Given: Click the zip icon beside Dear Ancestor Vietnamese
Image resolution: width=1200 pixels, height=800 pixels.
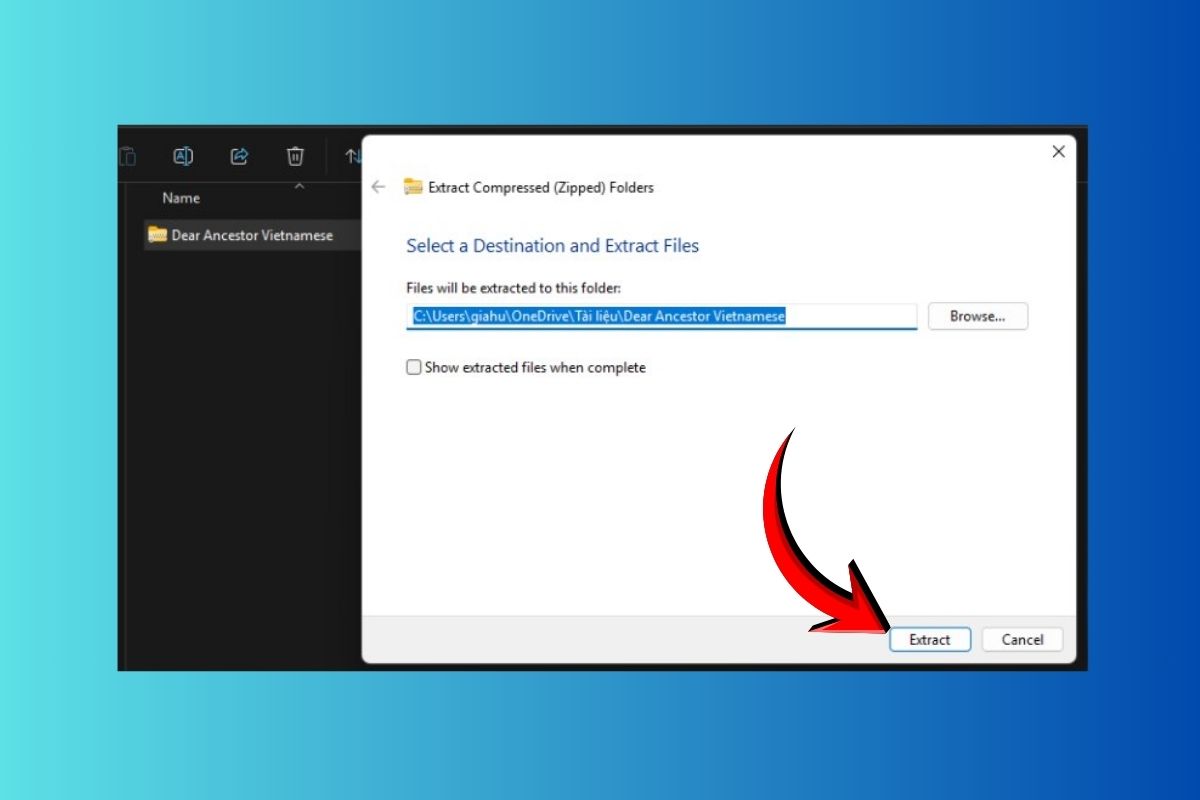Looking at the screenshot, I should click(x=157, y=235).
